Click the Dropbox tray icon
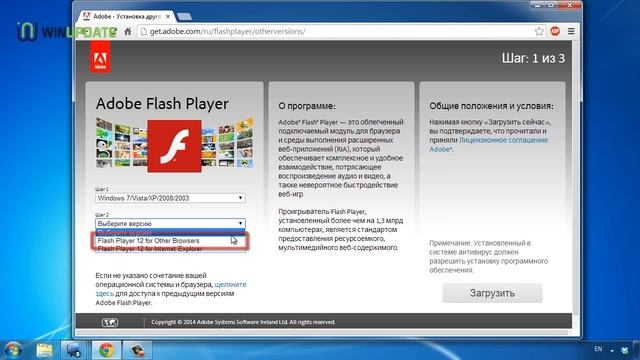640x360 pixels. click(624, 350)
